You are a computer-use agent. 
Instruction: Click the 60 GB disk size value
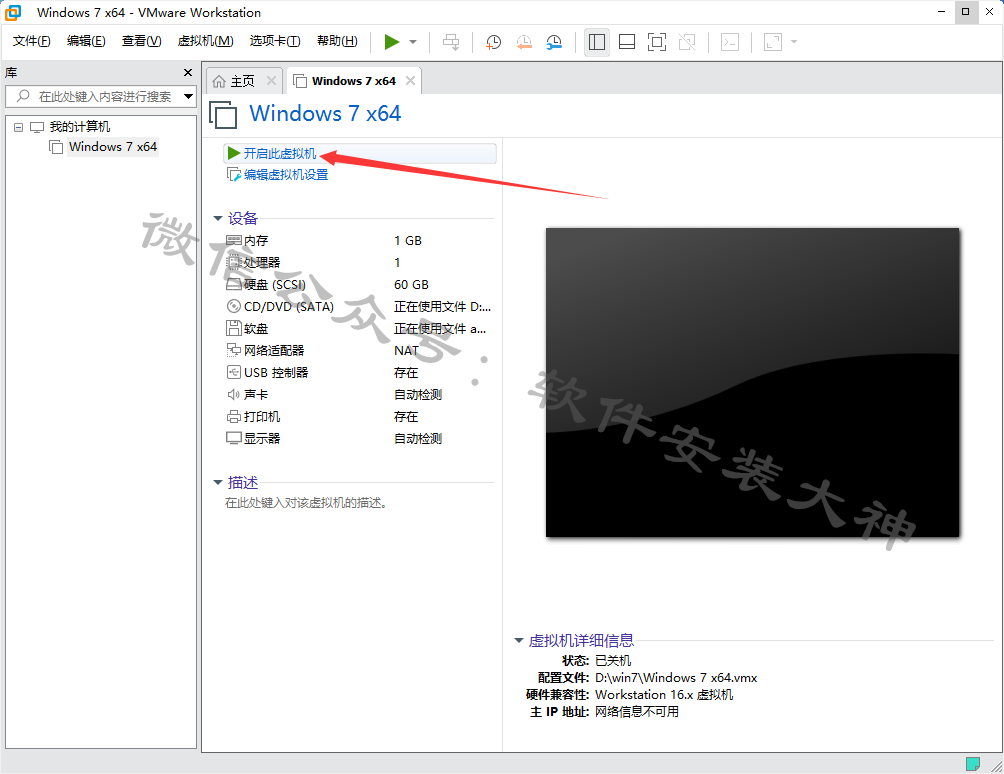[411, 285]
